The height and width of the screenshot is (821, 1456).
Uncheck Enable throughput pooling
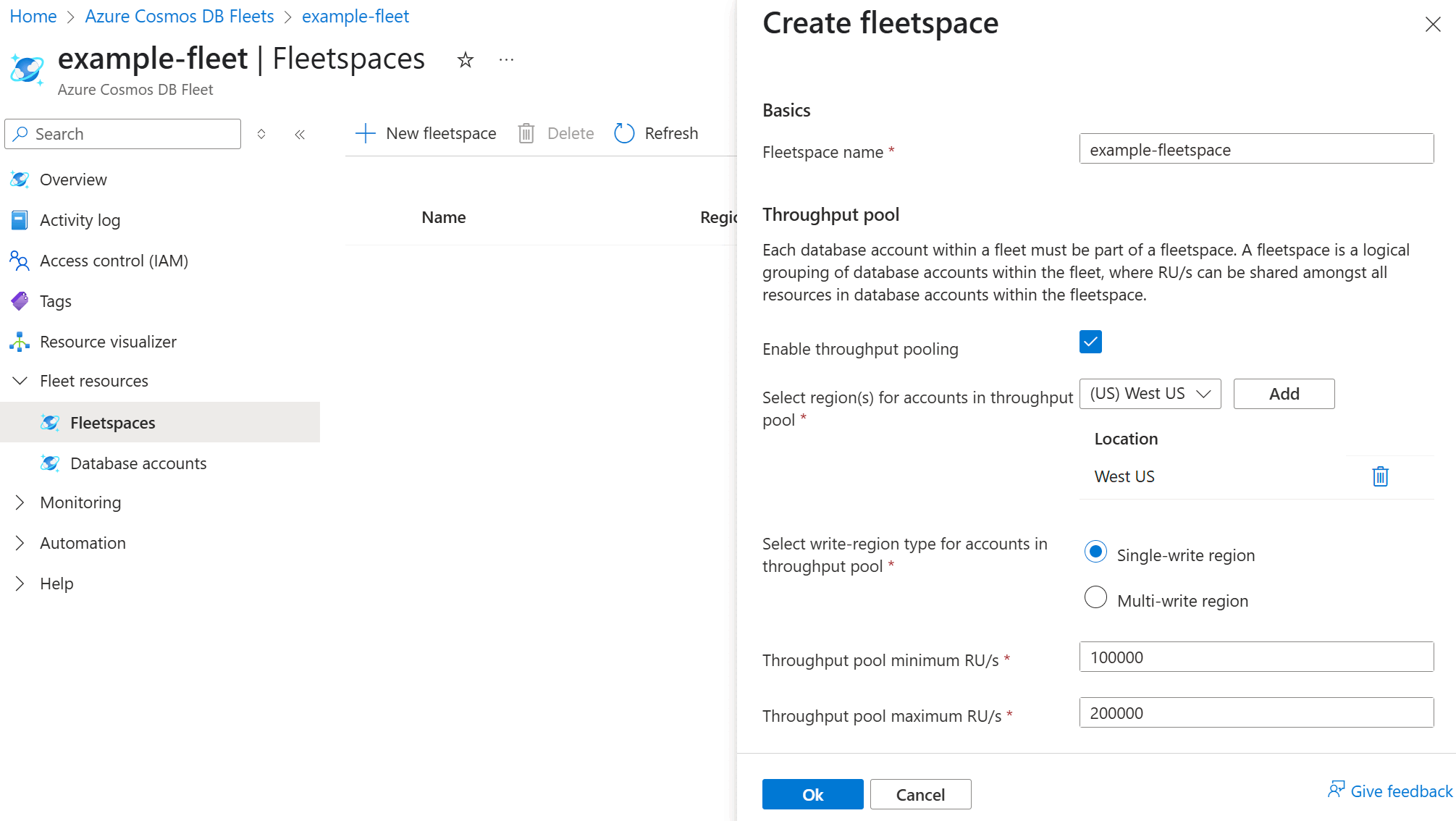point(1090,341)
